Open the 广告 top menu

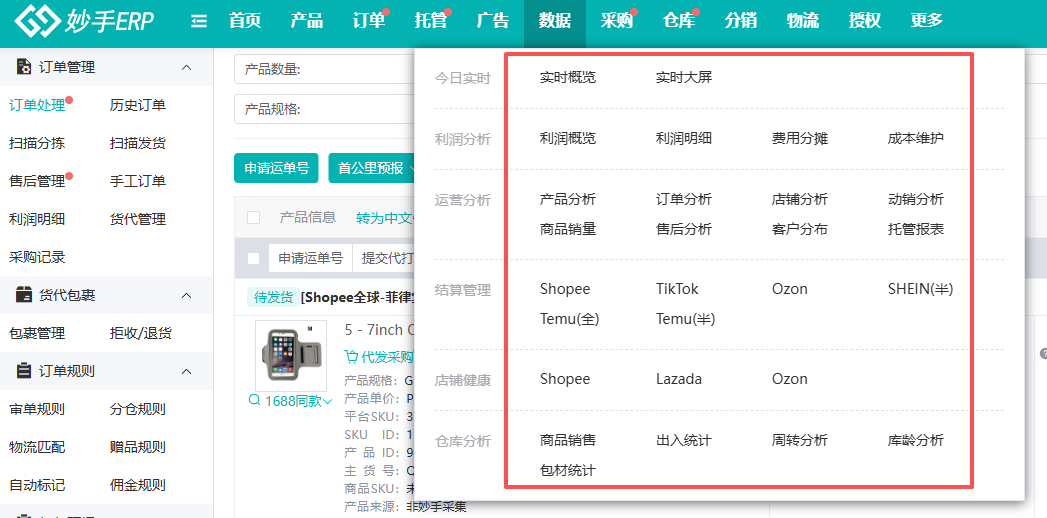pos(493,21)
